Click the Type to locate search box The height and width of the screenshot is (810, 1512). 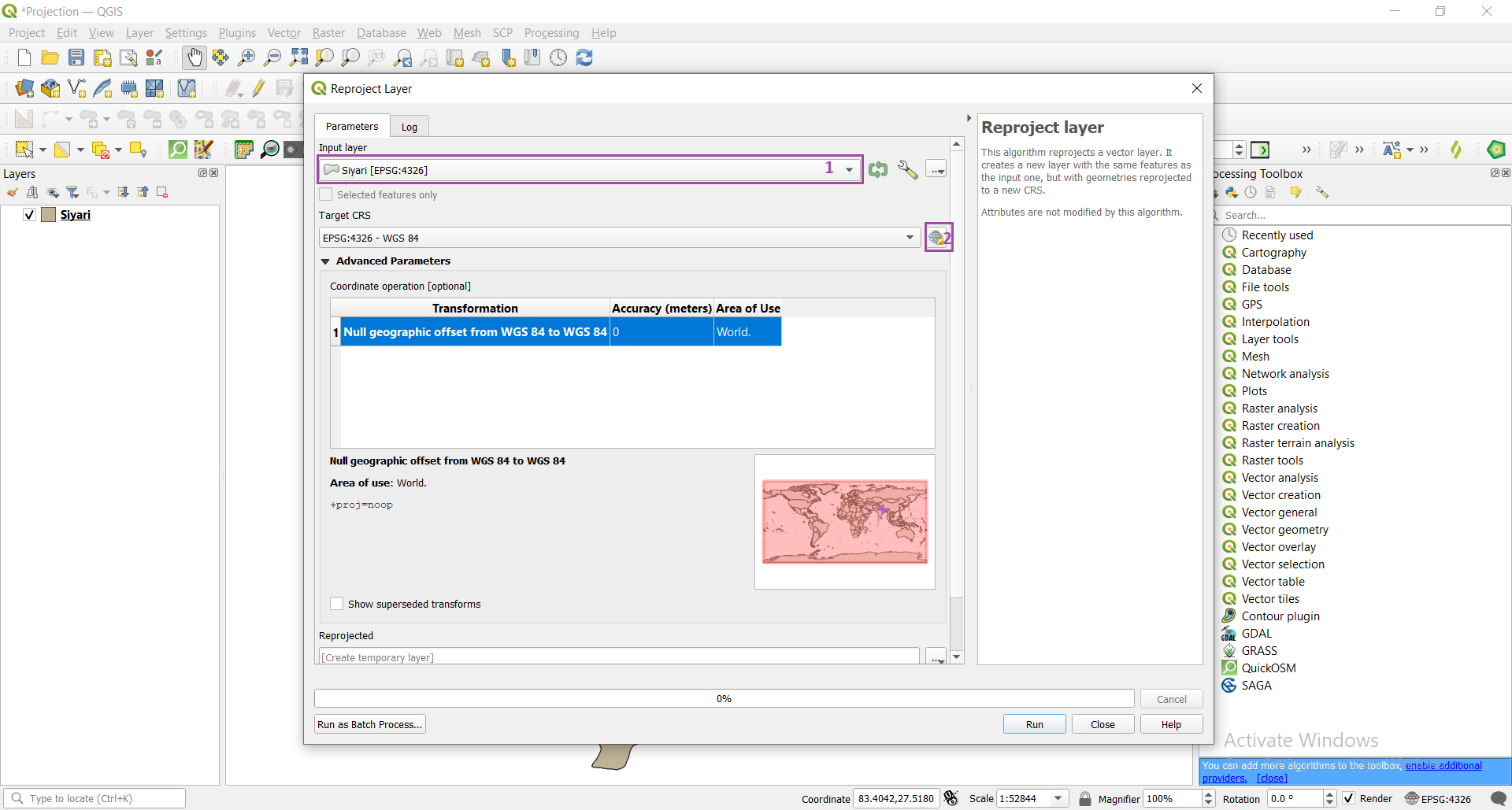pos(95,798)
